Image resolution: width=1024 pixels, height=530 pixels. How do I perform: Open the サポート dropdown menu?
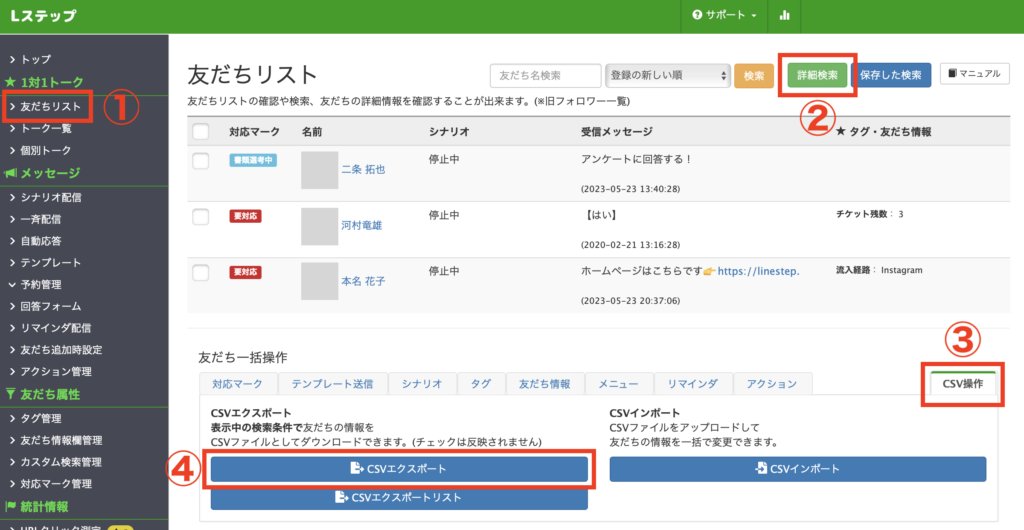point(724,16)
